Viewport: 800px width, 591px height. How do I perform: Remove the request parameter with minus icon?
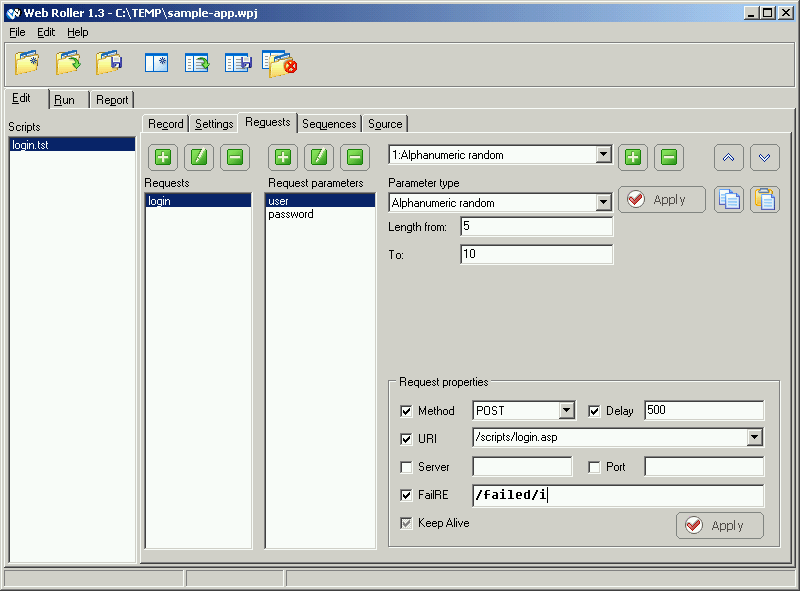coord(355,157)
